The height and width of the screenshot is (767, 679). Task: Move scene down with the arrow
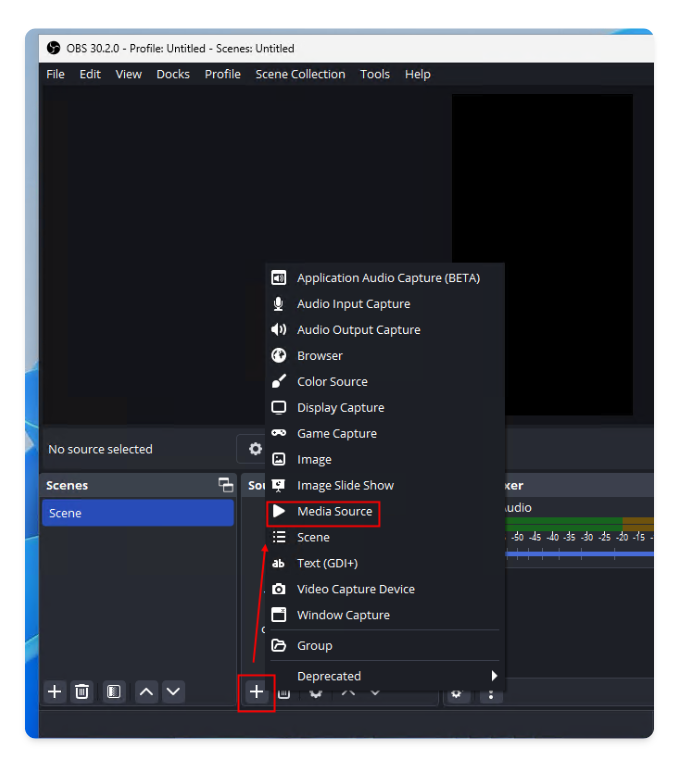(x=173, y=692)
